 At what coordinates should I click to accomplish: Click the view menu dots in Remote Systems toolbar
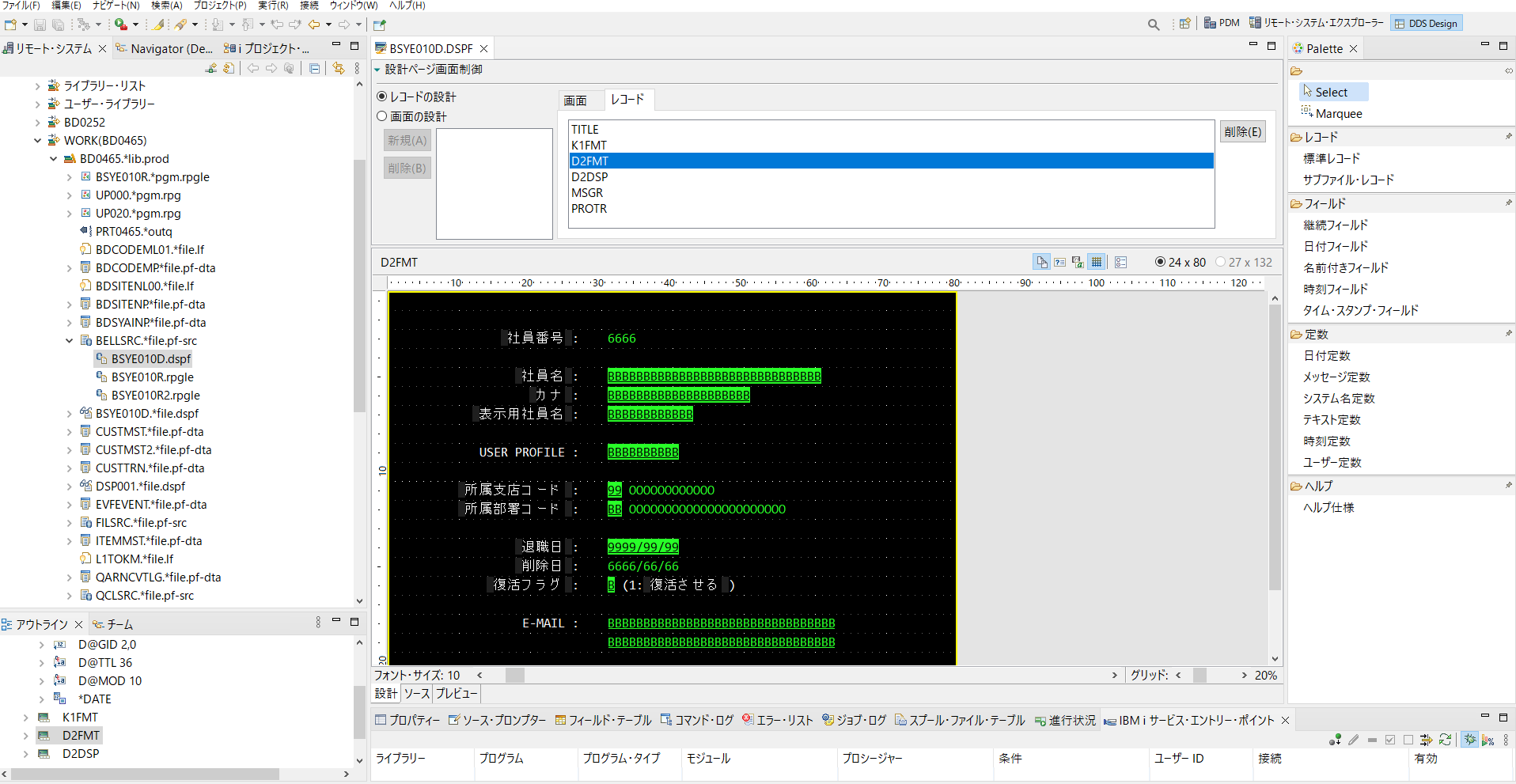point(357,69)
